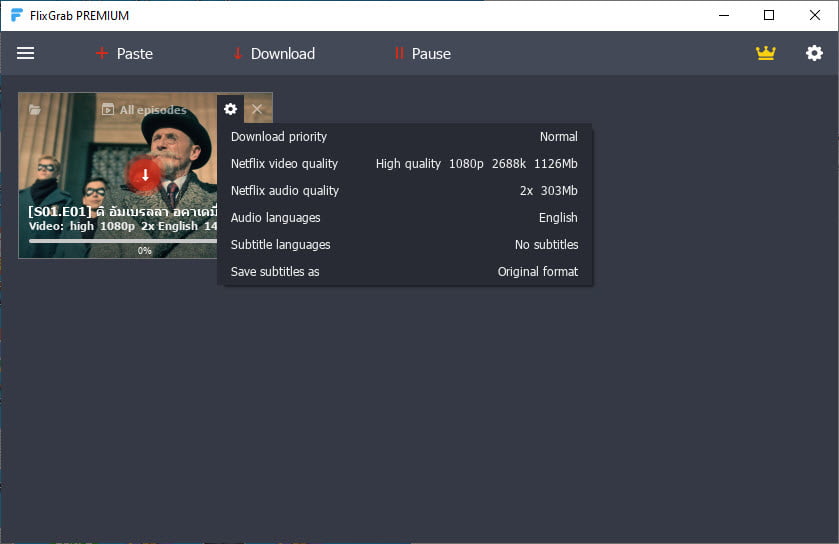Screen dimensions: 839x544
Task: Maximize the FlixGrab window
Action: pos(768,16)
